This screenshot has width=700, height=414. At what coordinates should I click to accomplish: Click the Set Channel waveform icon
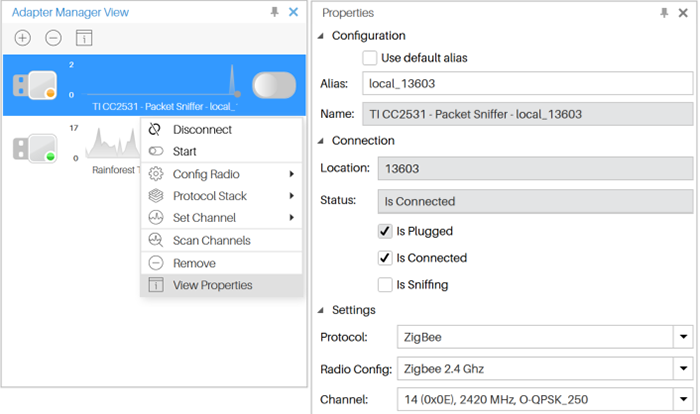pos(156,217)
